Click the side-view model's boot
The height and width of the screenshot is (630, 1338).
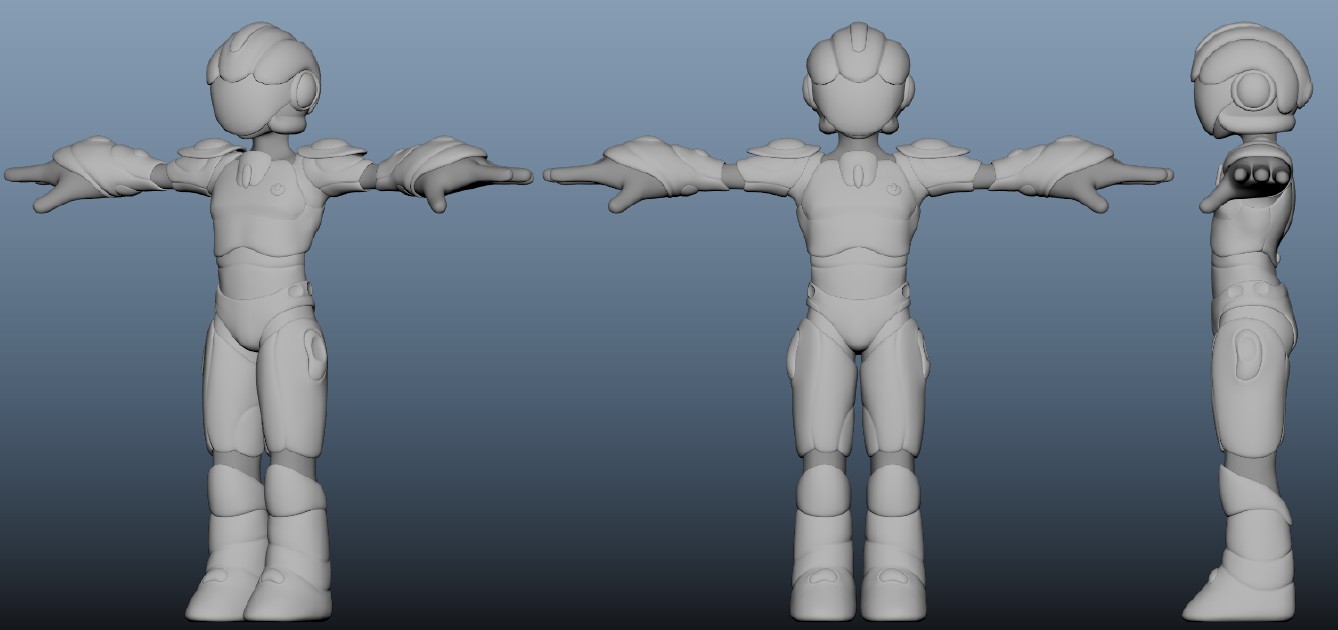point(1243,560)
